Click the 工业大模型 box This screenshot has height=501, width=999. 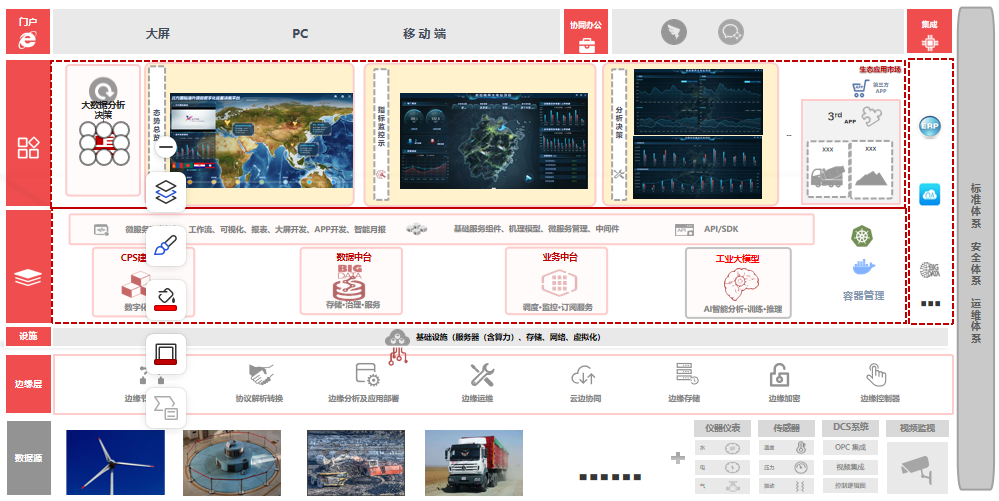point(738,283)
